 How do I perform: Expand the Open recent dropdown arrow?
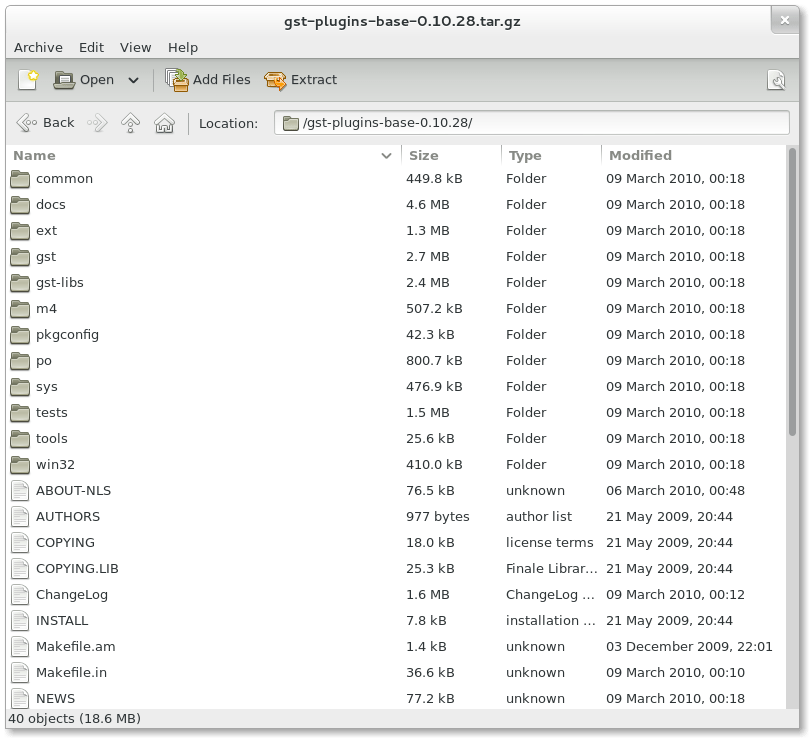(133, 81)
